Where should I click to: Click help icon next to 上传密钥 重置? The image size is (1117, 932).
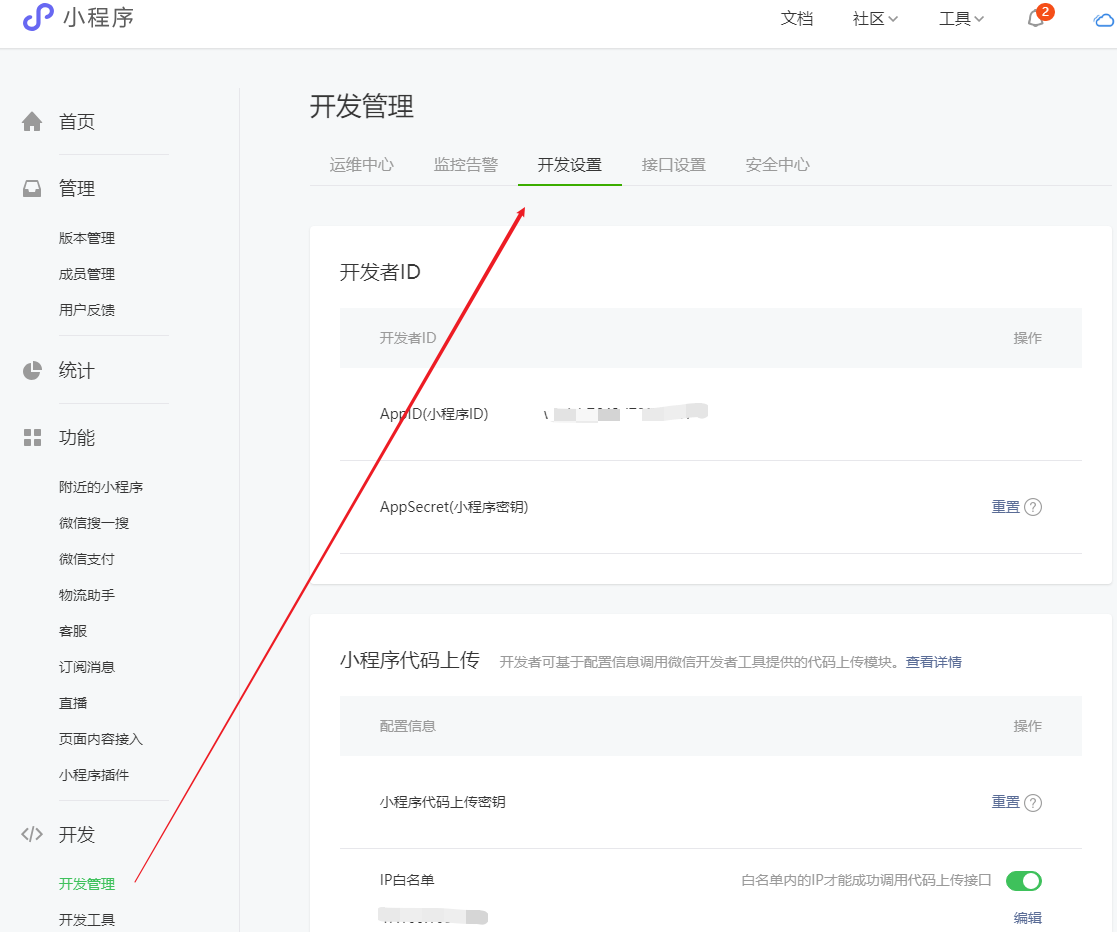point(1033,802)
